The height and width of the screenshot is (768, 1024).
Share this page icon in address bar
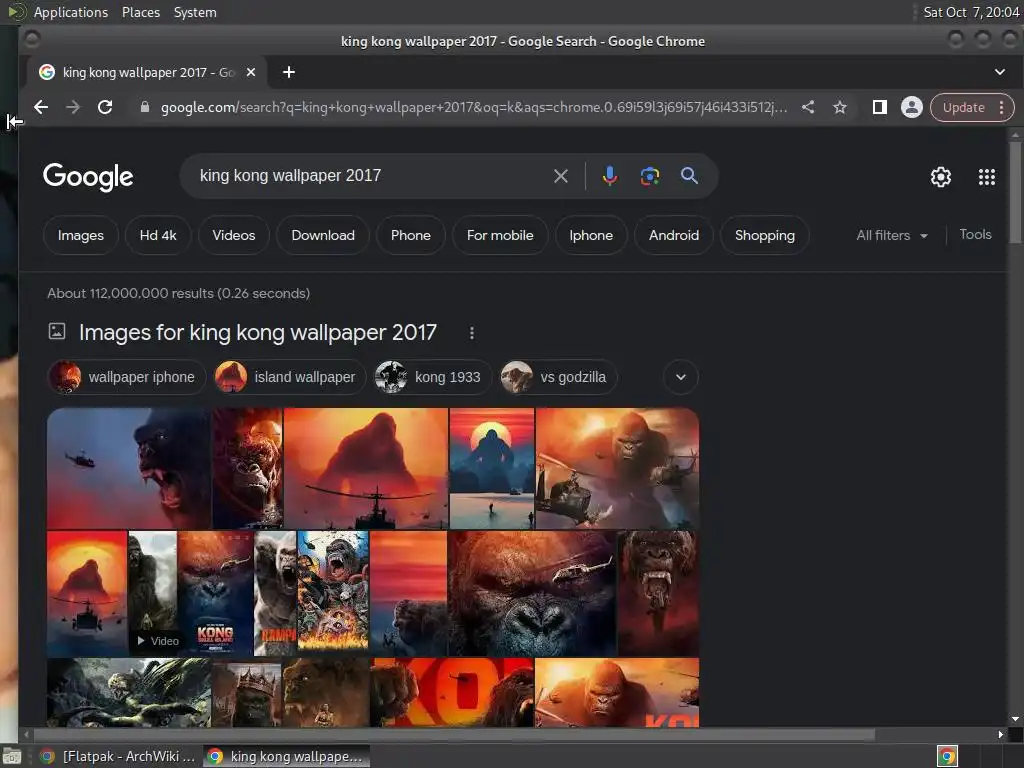[x=808, y=107]
